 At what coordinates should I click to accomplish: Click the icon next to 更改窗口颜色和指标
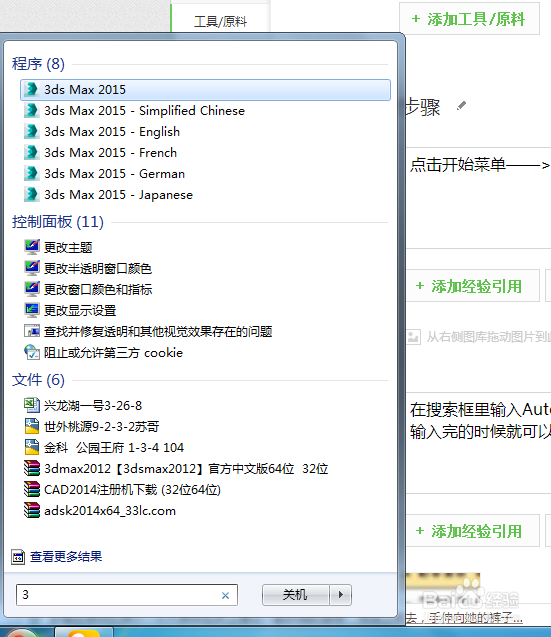[32, 289]
